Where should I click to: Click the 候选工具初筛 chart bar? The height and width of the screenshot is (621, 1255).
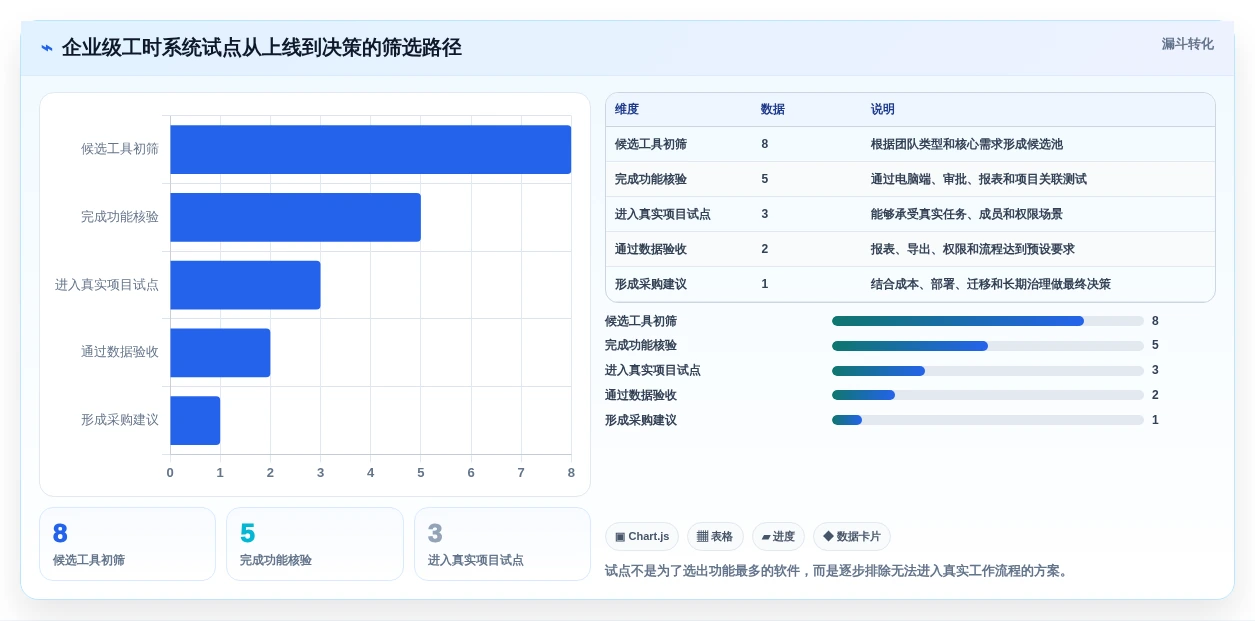370,149
